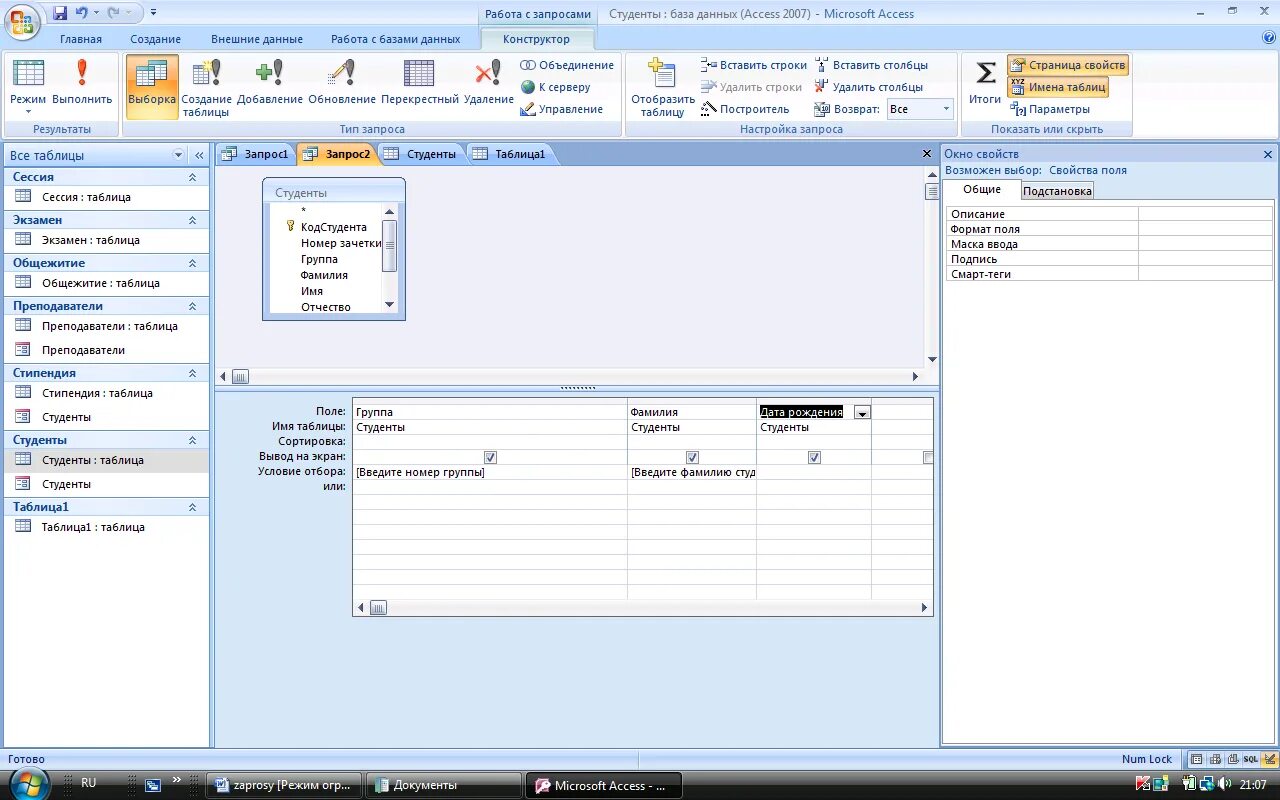Toggle Вывод на экран in the empty fourth column
The width and height of the screenshot is (1280, 800).
click(x=928, y=457)
